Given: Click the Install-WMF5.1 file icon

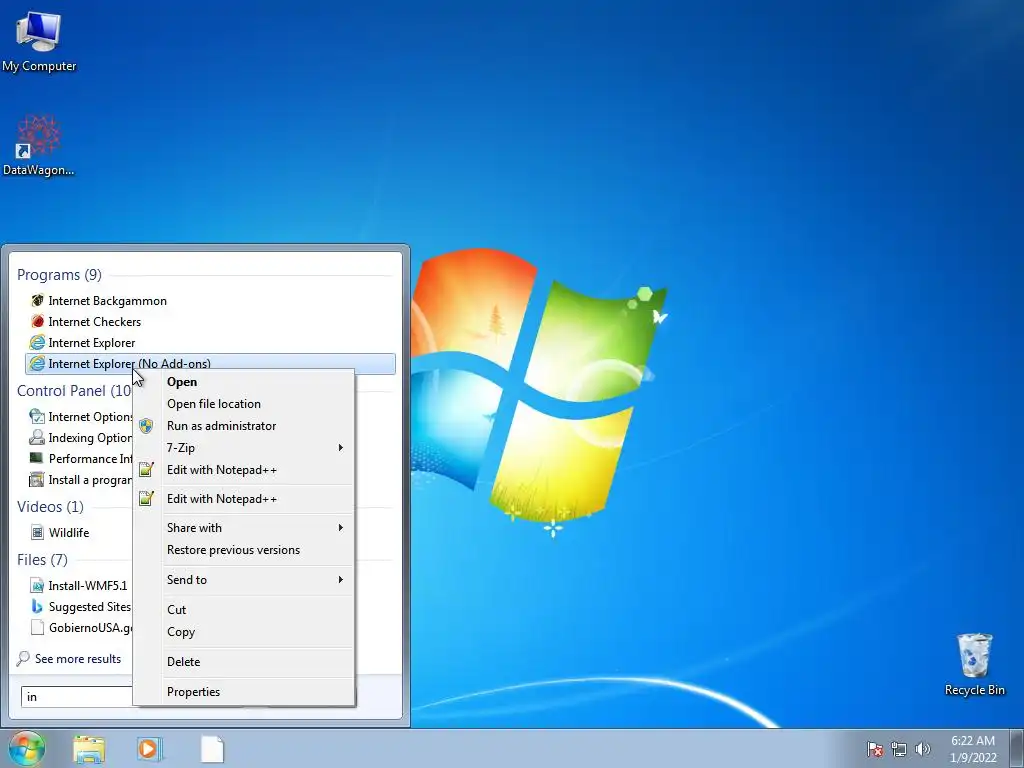Looking at the screenshot, I should (37, 585).
